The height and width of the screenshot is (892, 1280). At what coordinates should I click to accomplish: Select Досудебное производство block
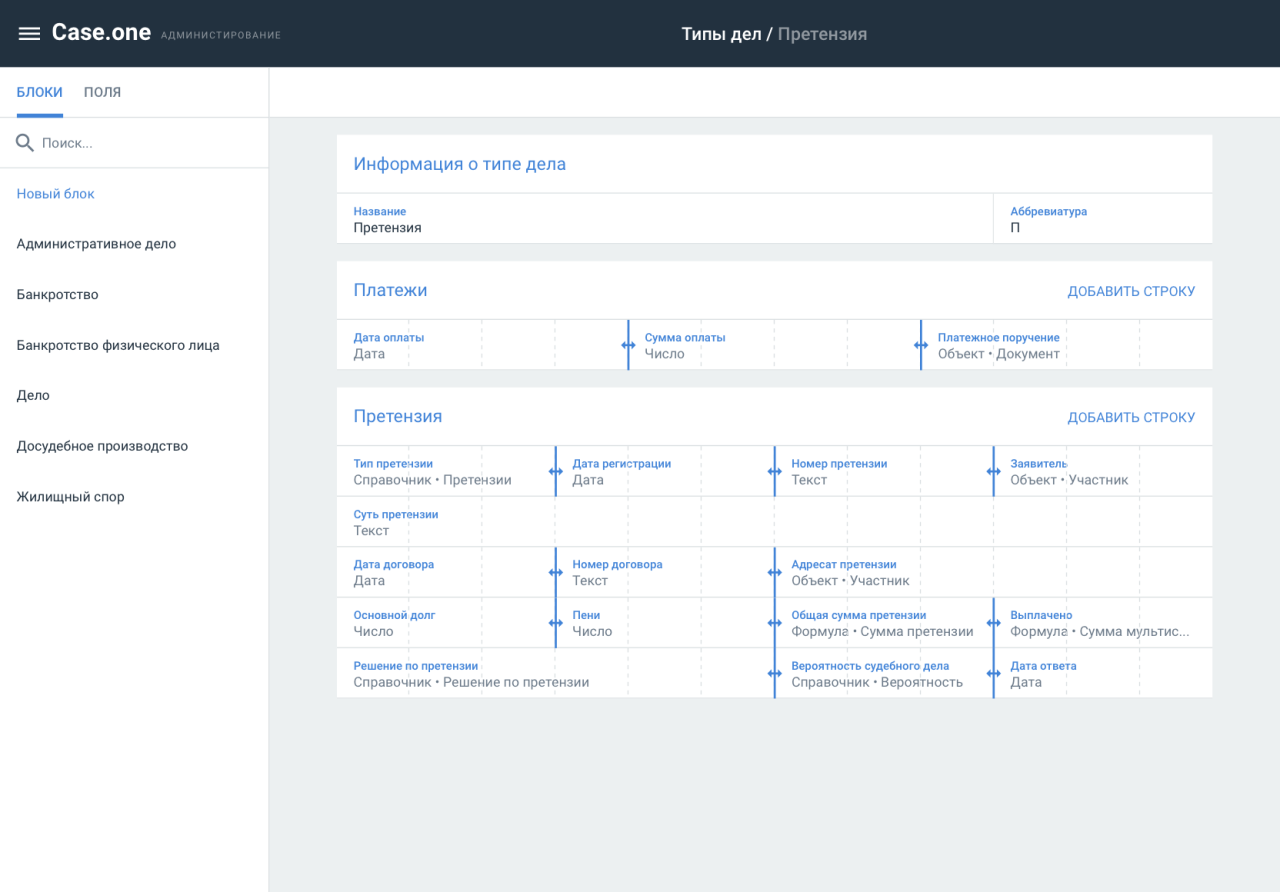(x=134, y=446)
